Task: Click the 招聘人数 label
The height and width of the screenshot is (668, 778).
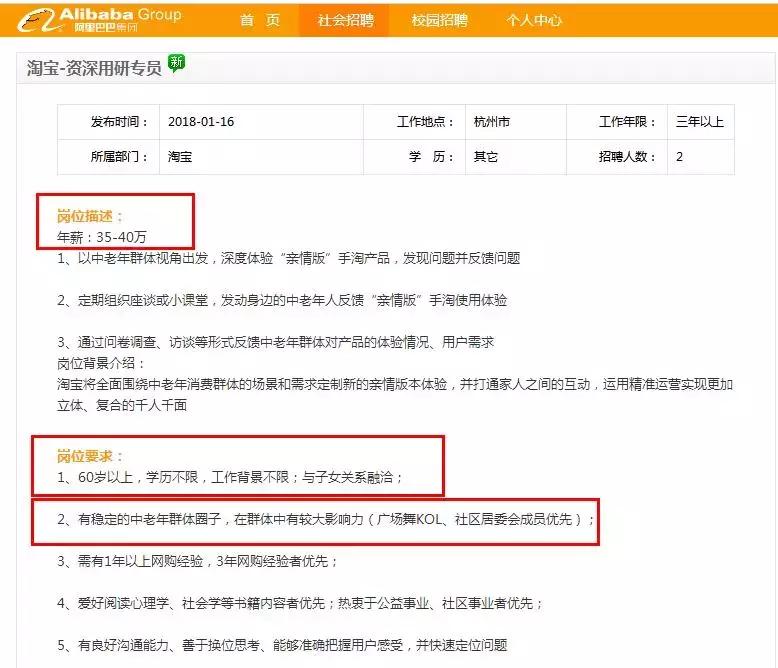Action: tap(627, 157)
